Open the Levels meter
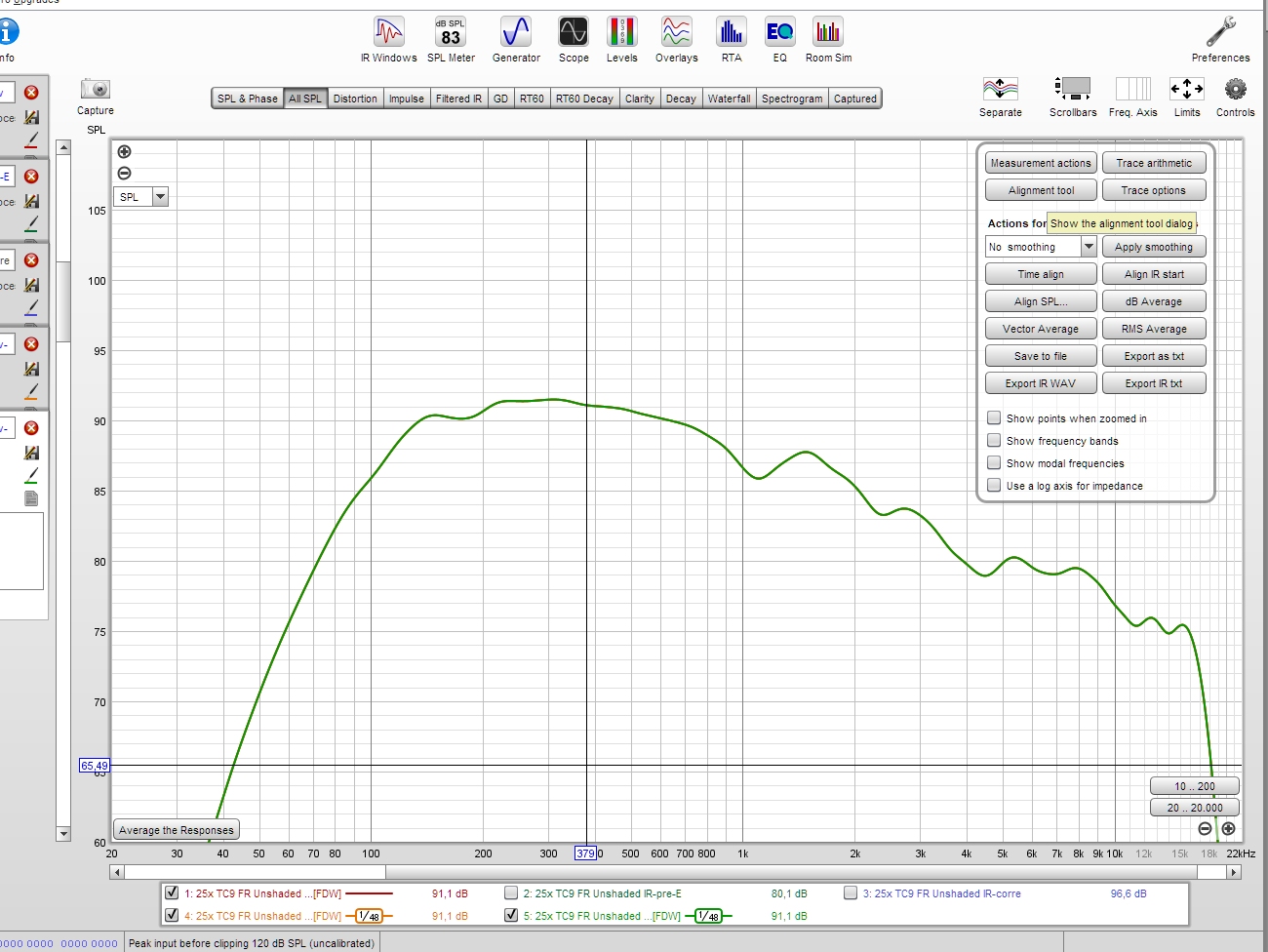The image size is (1268, 952). [x=621, y=40]
